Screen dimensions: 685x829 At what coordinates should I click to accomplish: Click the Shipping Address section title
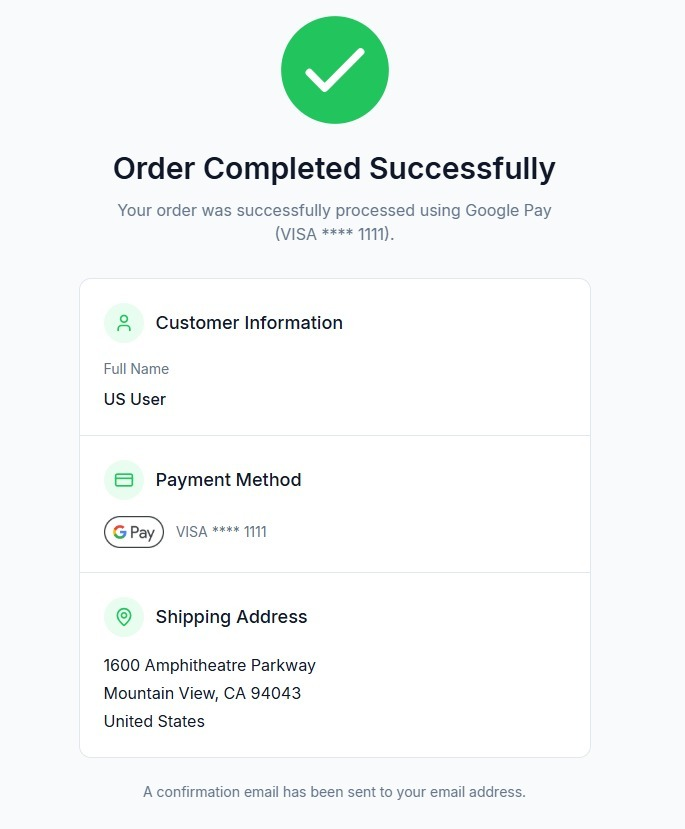tap(231, 617)
